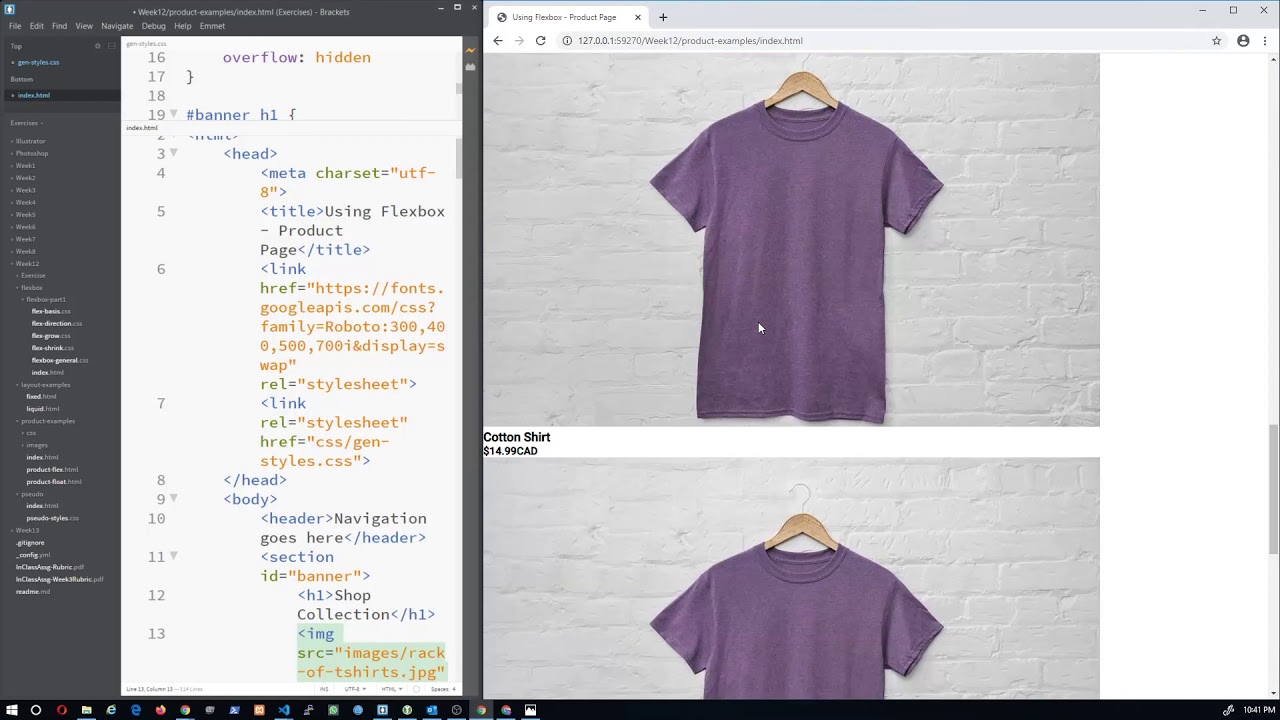Open the Navigate menu

[x=117, y=26]
